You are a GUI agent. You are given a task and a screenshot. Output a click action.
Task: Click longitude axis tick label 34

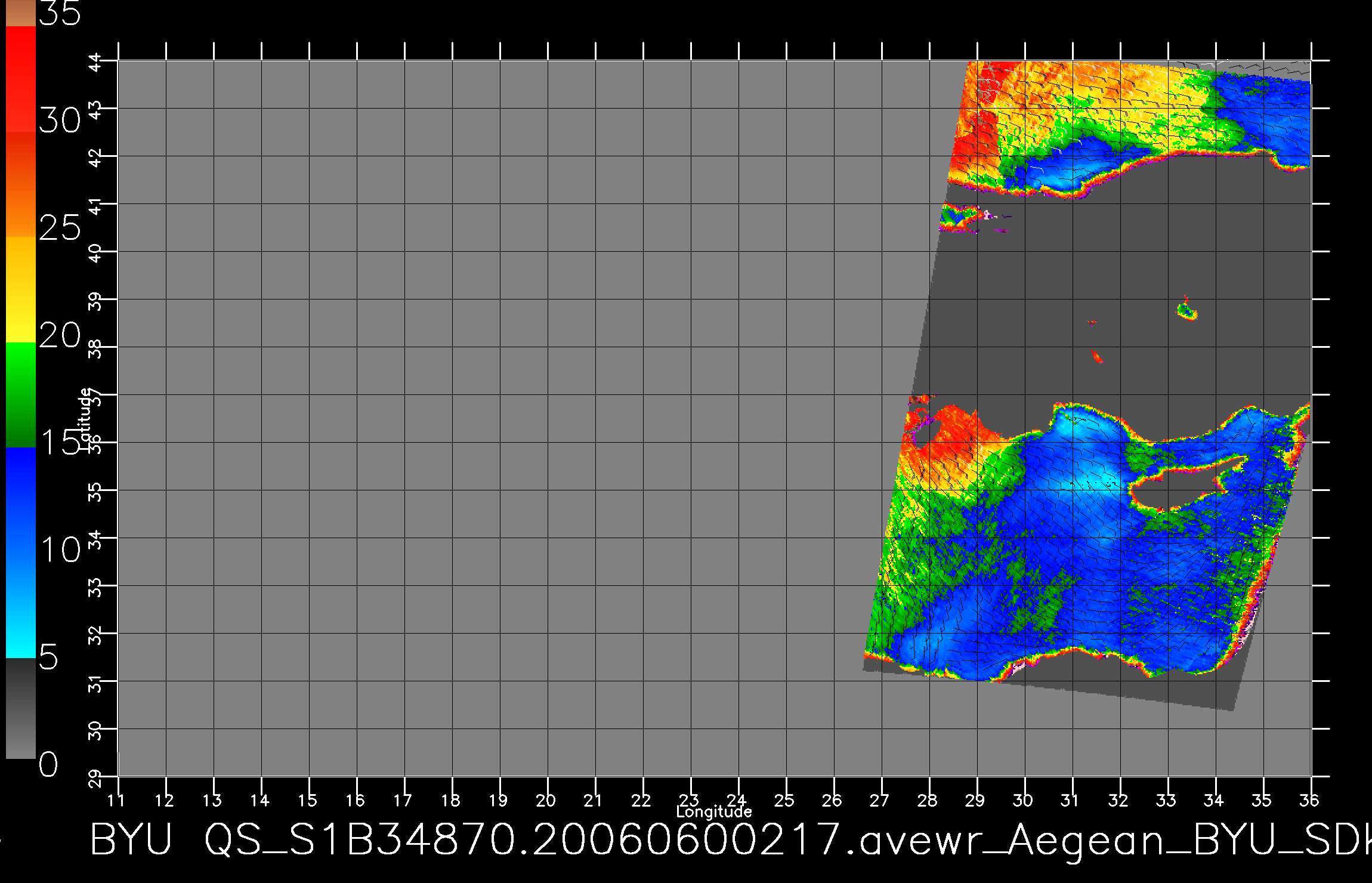tap(1214, 799)
